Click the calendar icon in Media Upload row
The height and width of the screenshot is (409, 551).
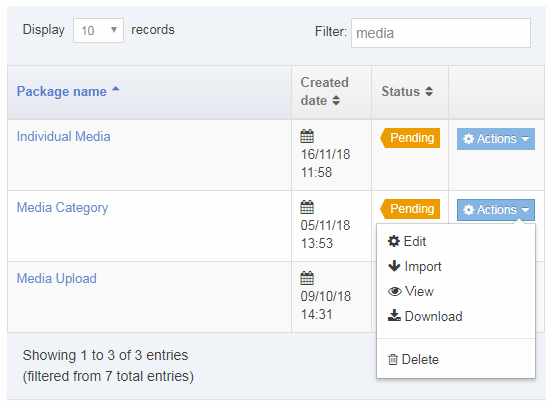click(307, 278)
